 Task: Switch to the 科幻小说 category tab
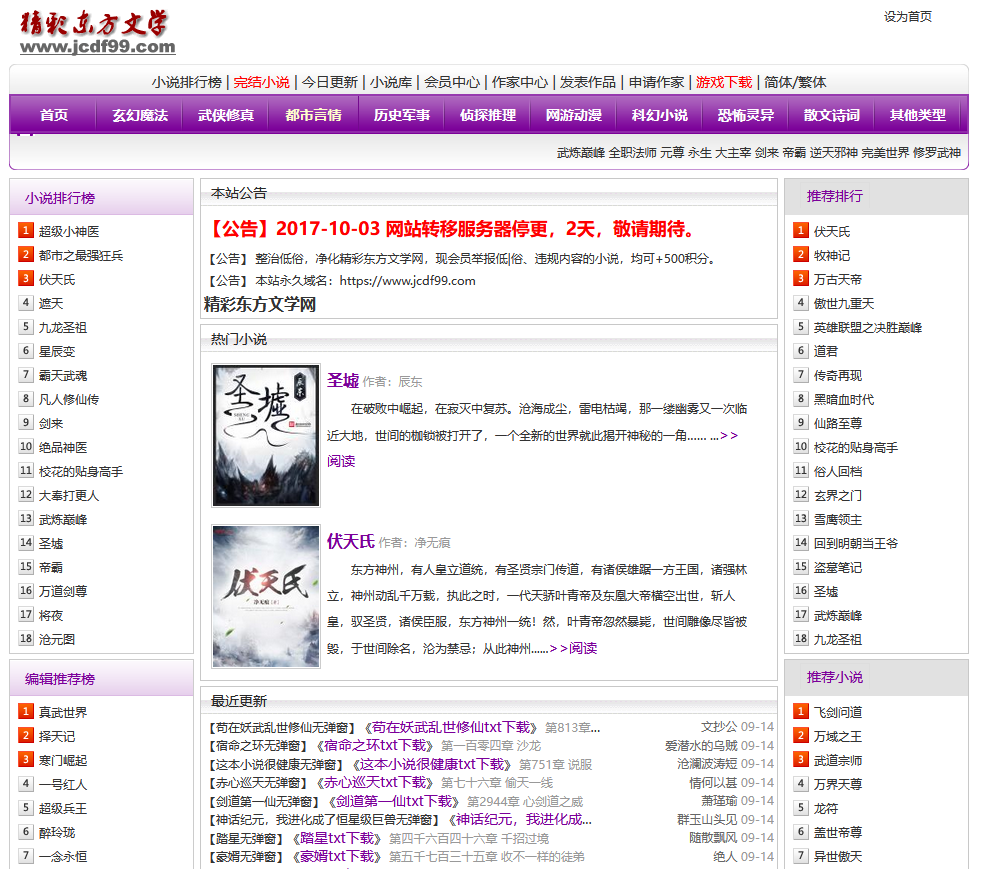click(x=659, y=115)
